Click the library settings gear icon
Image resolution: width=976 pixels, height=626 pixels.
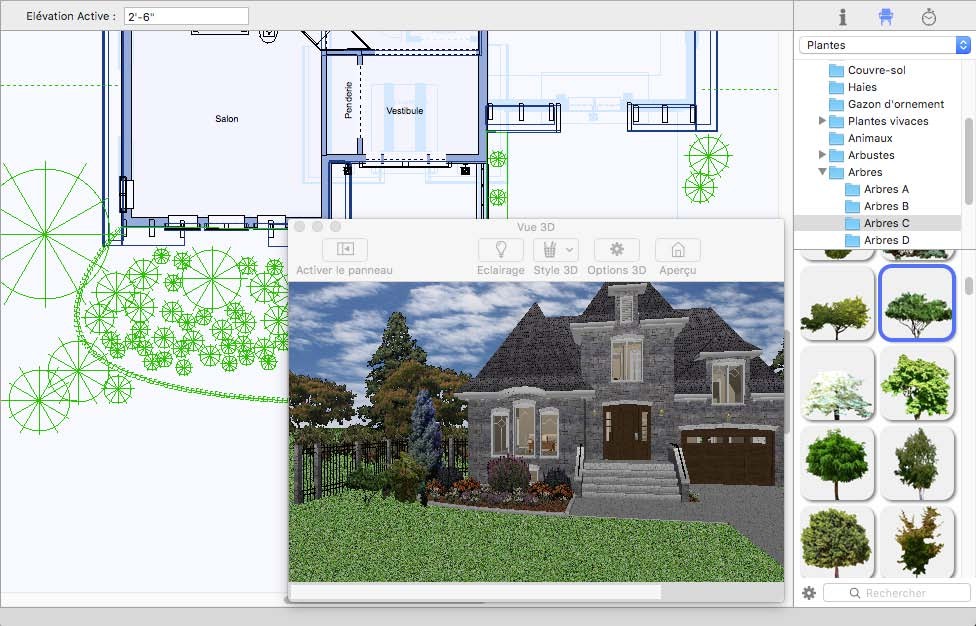point(809,593)
